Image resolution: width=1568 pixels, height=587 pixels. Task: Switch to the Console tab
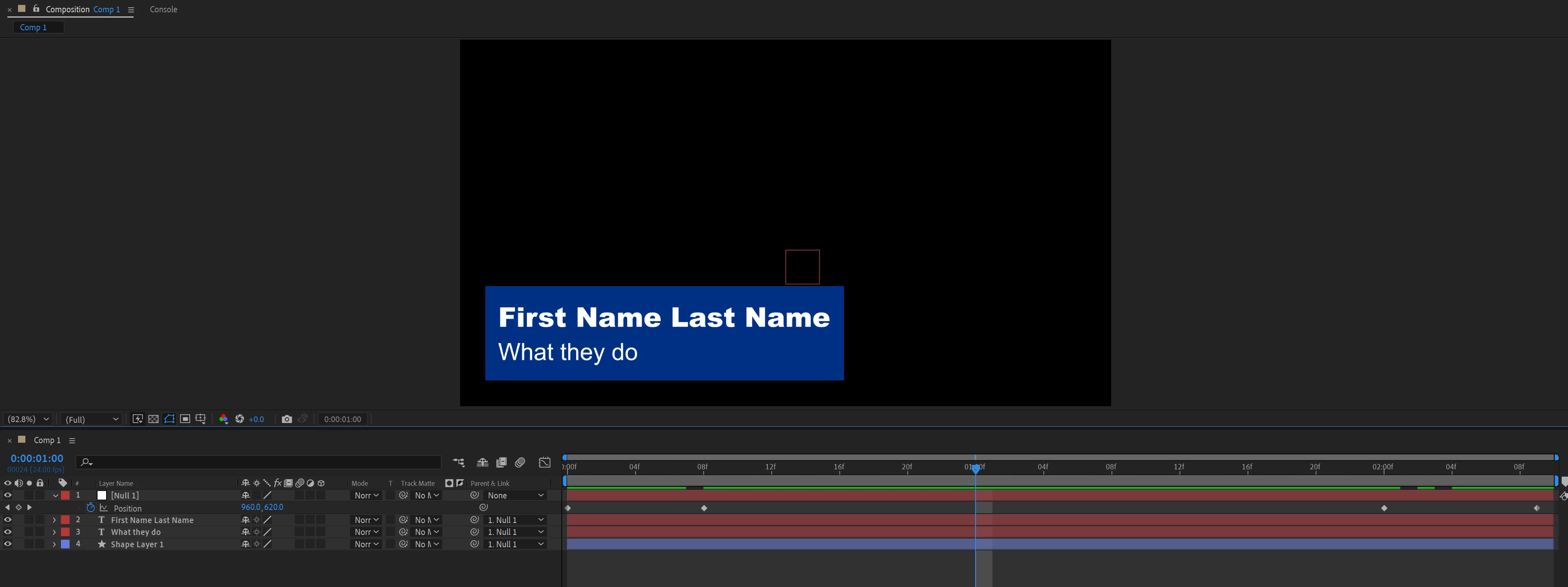point(163,9)
